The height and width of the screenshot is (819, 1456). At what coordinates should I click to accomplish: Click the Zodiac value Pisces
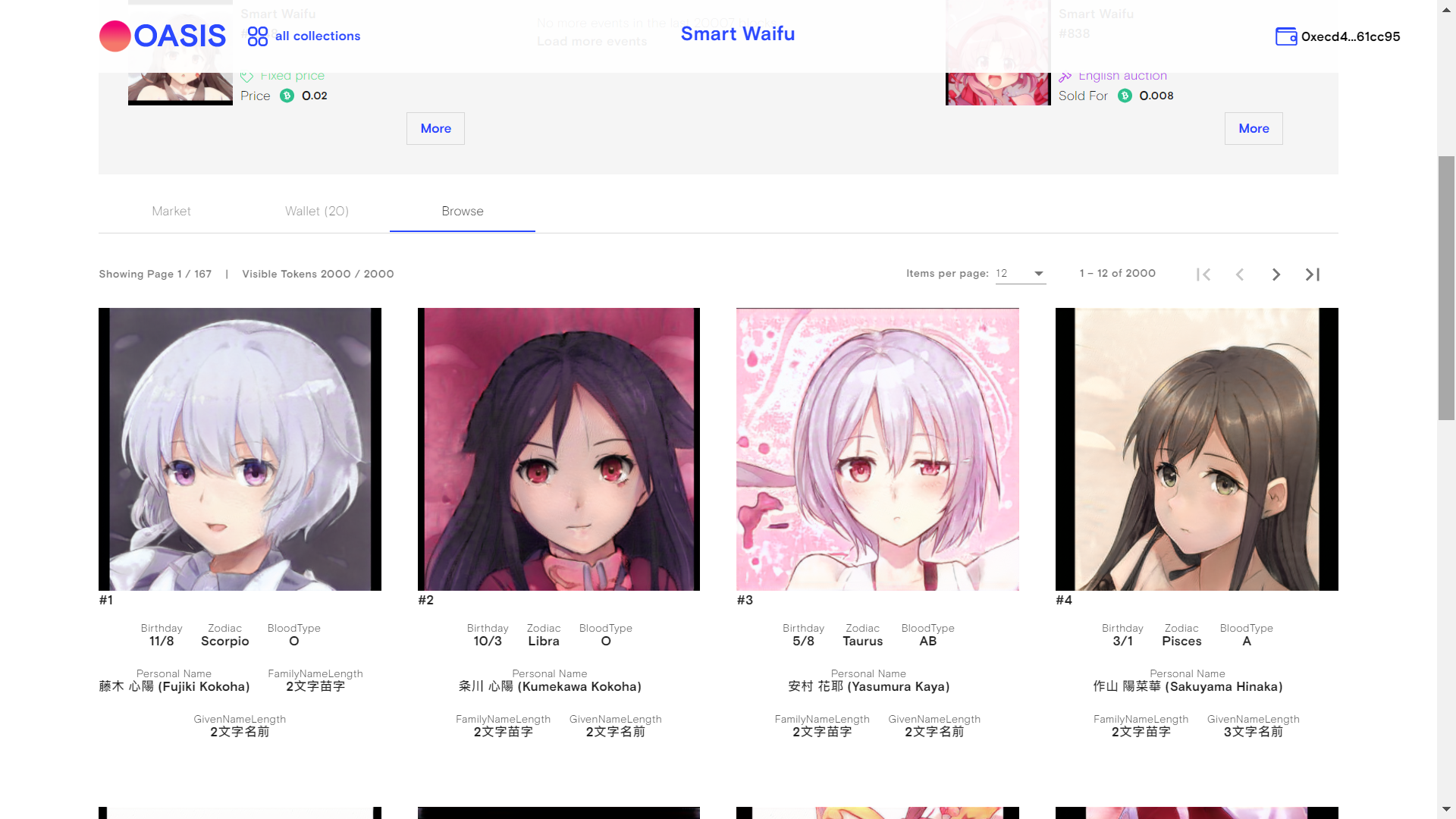(1181, 642)
